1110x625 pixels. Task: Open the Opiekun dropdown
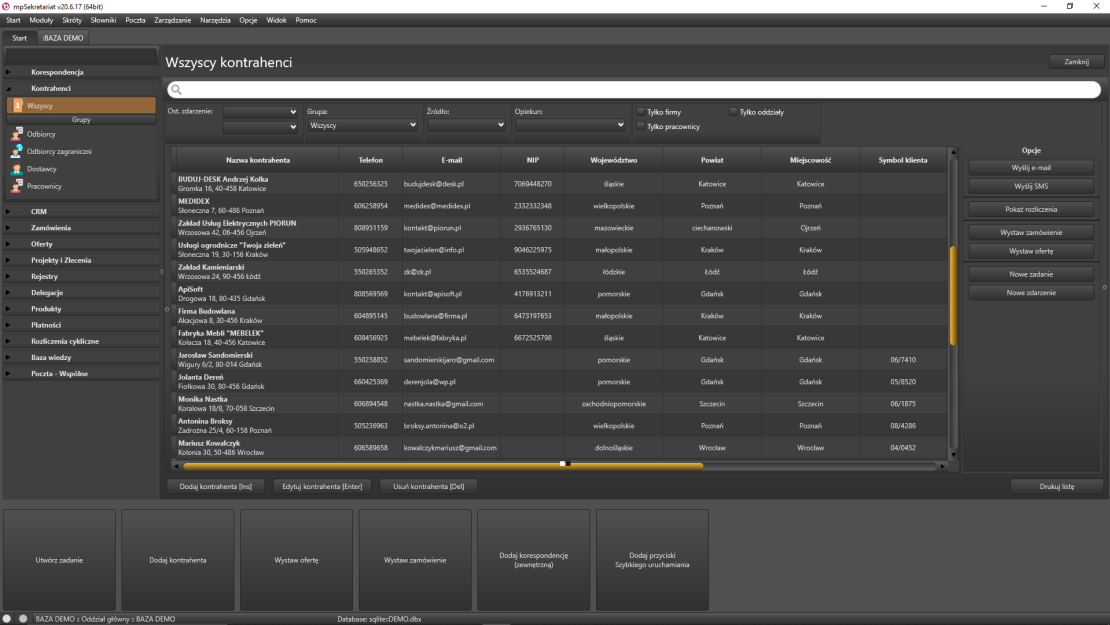click(571, 125)
